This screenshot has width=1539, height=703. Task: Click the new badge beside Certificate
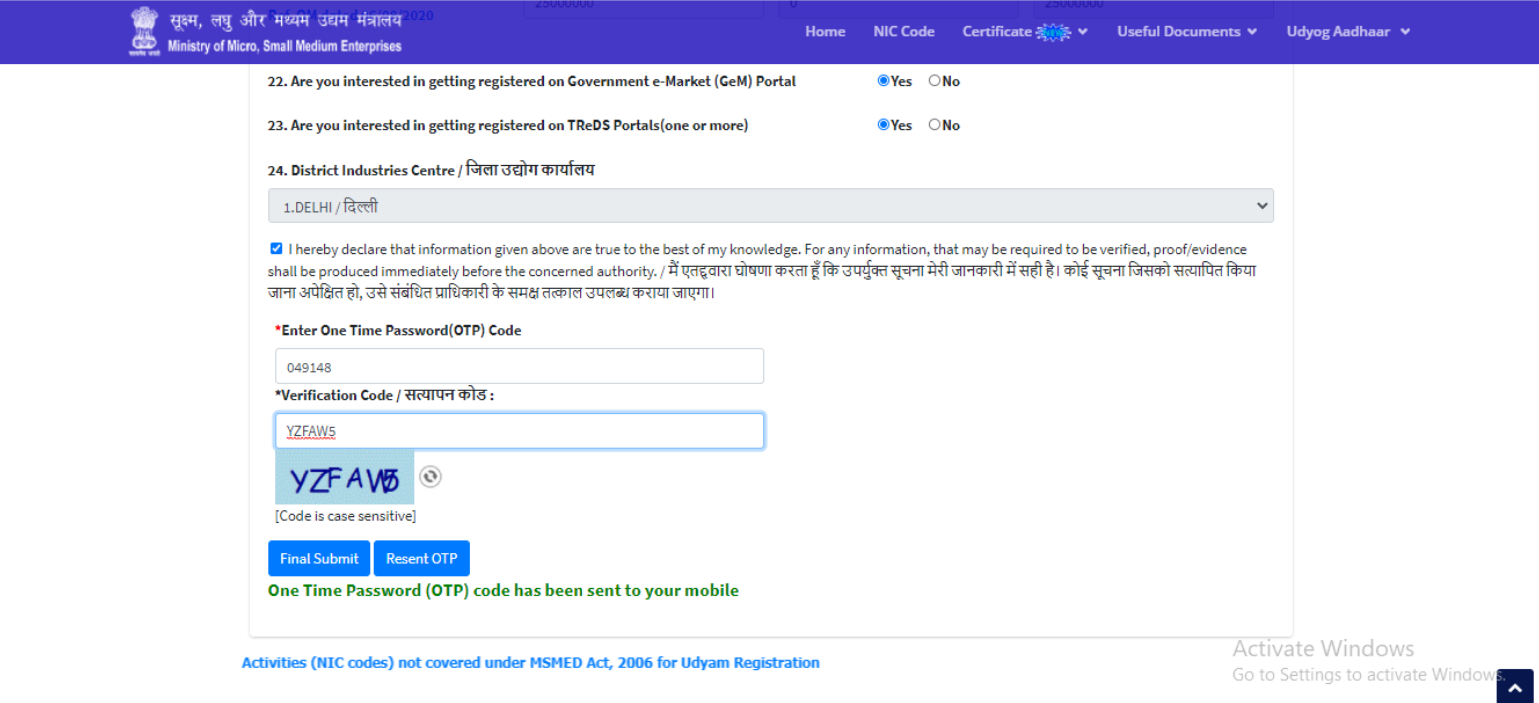tap(1053, 32)
